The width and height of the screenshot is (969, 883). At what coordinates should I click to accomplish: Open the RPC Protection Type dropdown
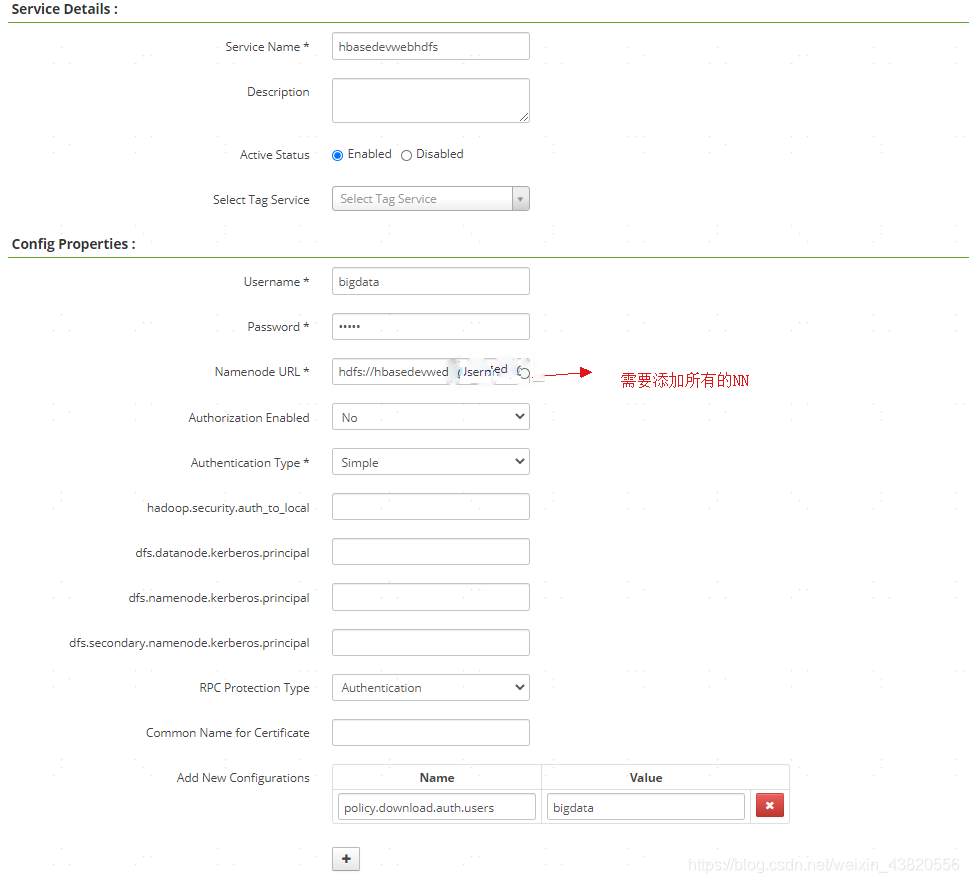pyautogui.click(x=430, y=687)
